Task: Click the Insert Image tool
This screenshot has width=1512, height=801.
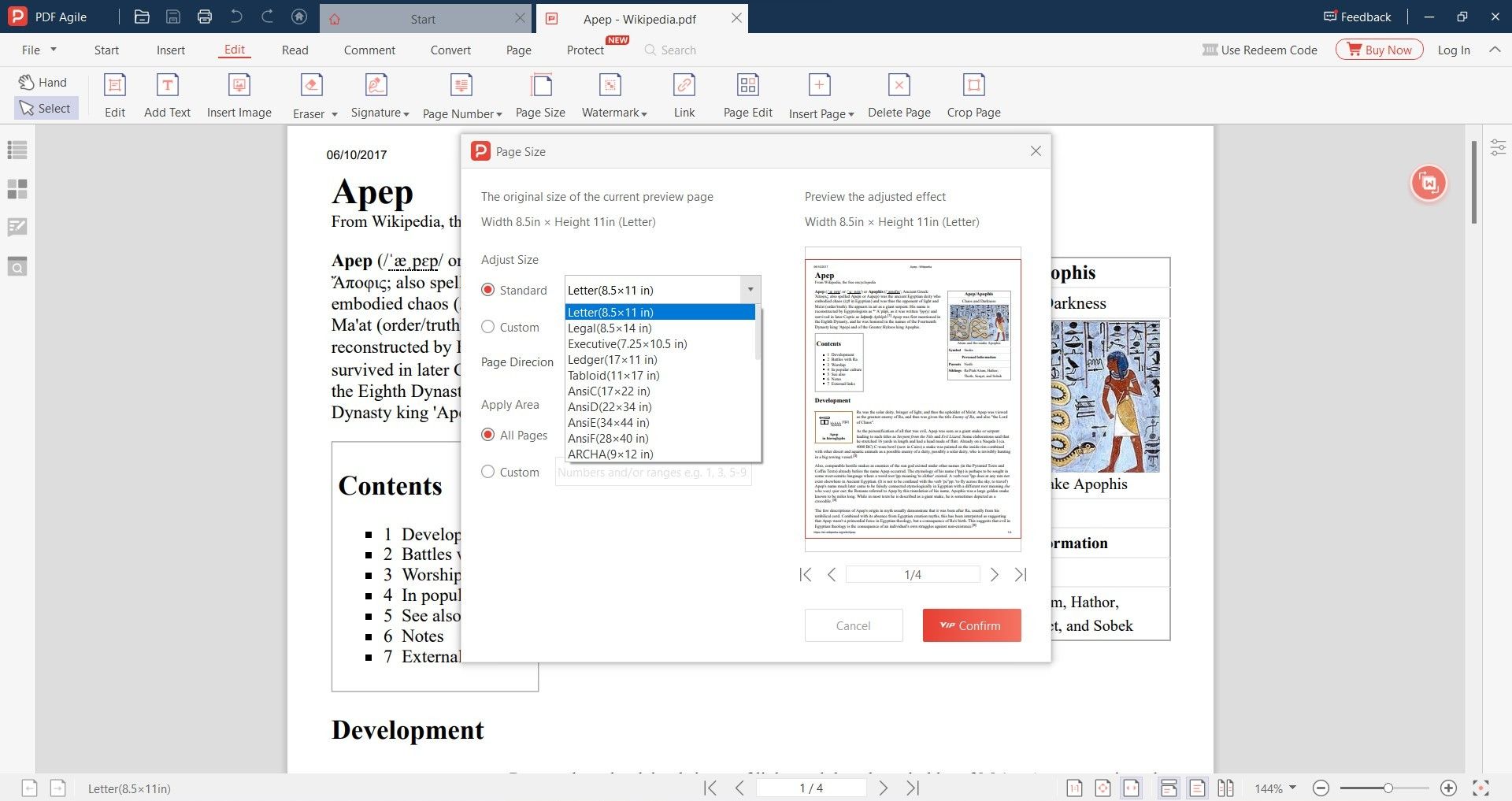Action: point(239,93)
